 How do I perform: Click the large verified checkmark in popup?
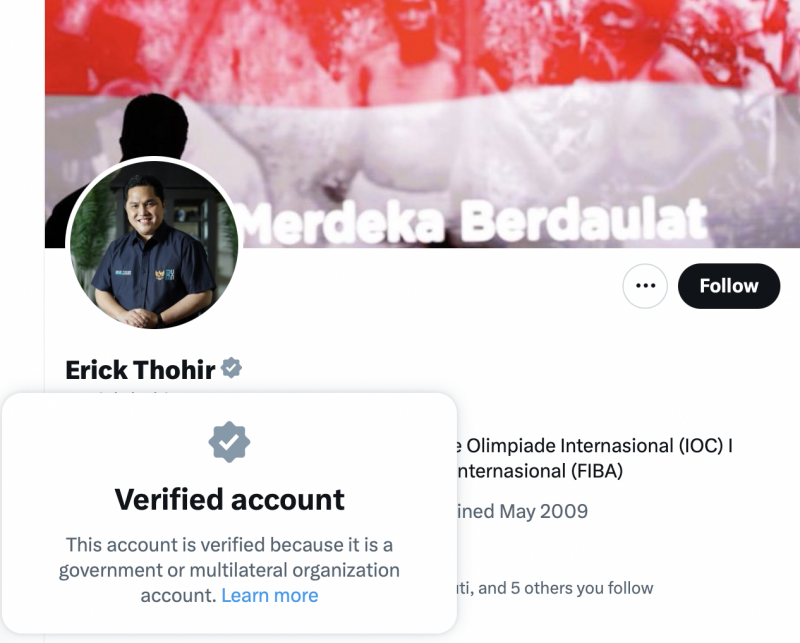[x=229, y=442]
